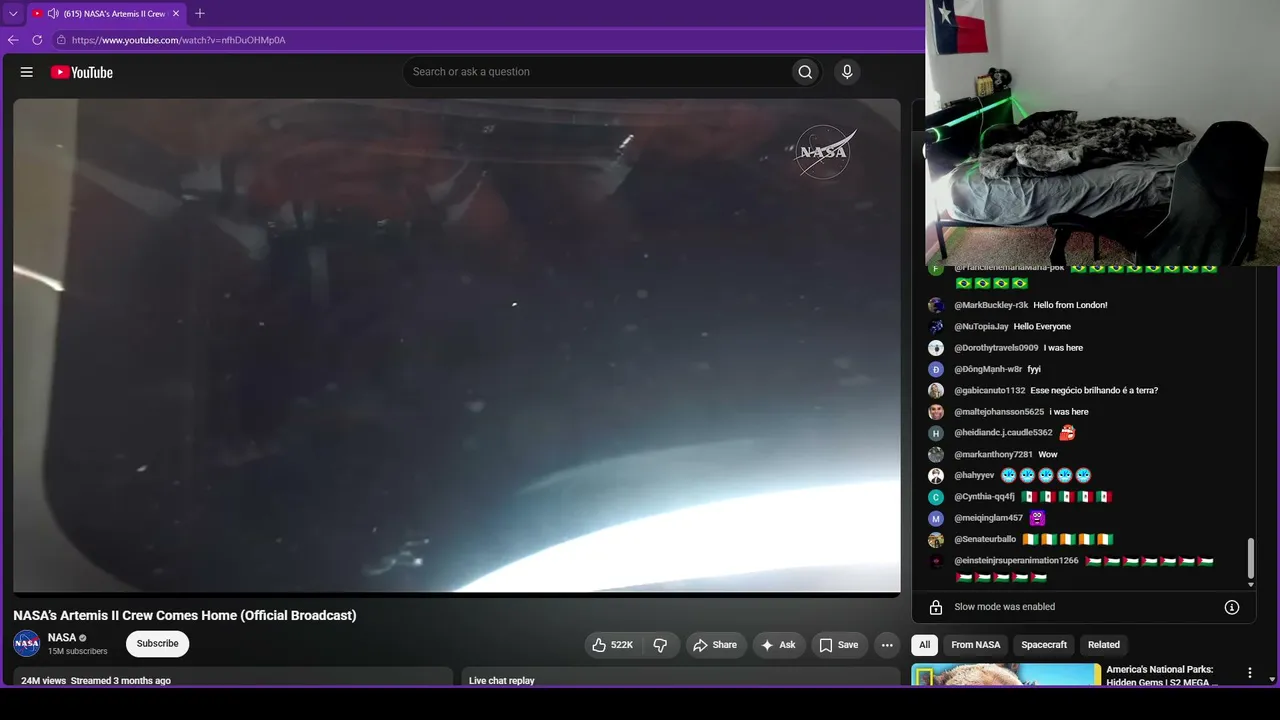Viewport: 1280px width, 720px height.
Task: Open the NASA channel avatar
Action: pyautogui.click(x=27, y=644)
